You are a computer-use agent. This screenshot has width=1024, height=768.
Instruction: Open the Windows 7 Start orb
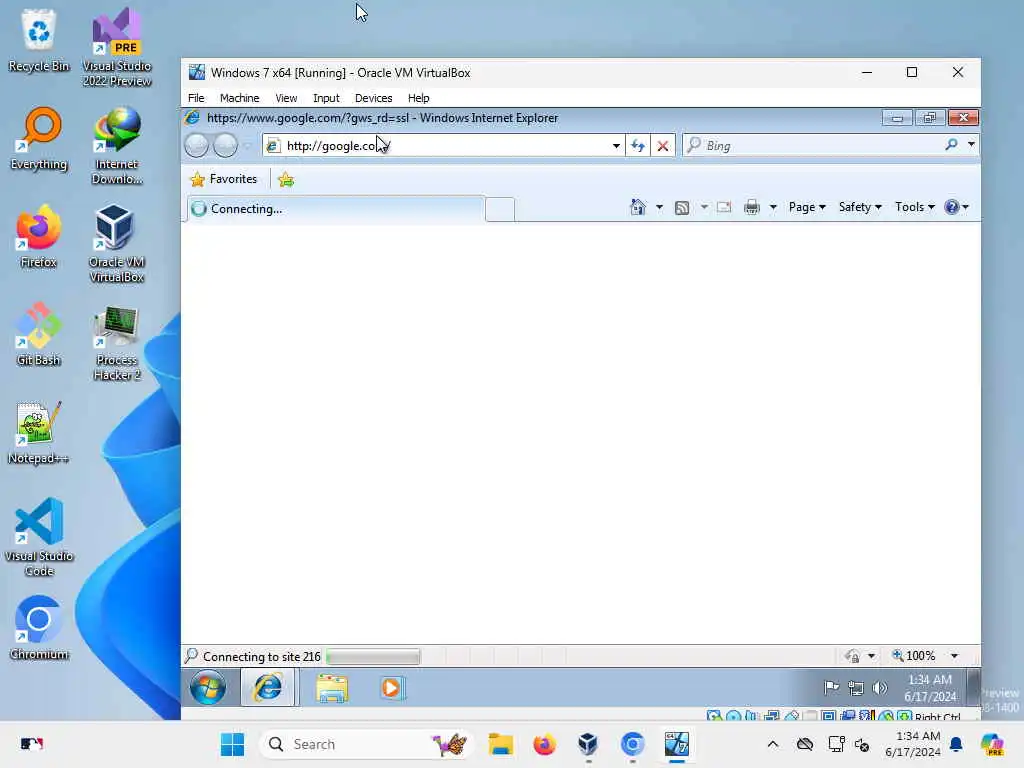pos(208,688)
